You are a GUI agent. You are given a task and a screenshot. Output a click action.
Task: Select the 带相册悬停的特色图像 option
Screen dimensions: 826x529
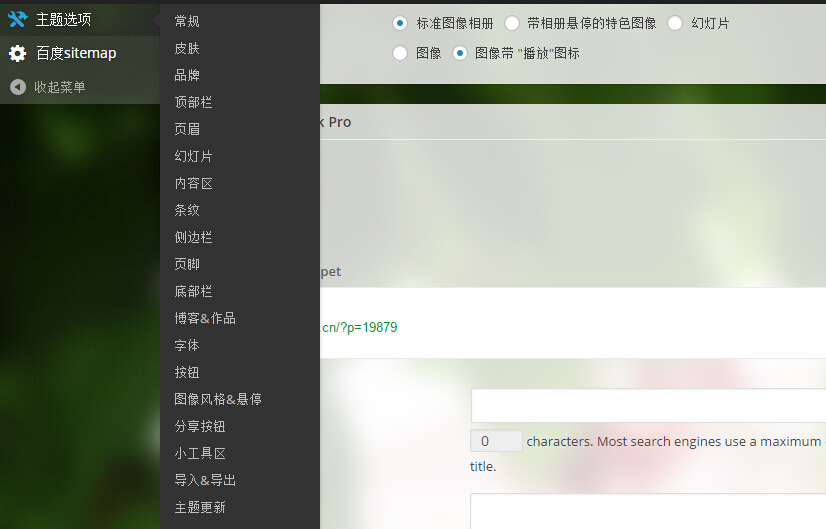512,23
